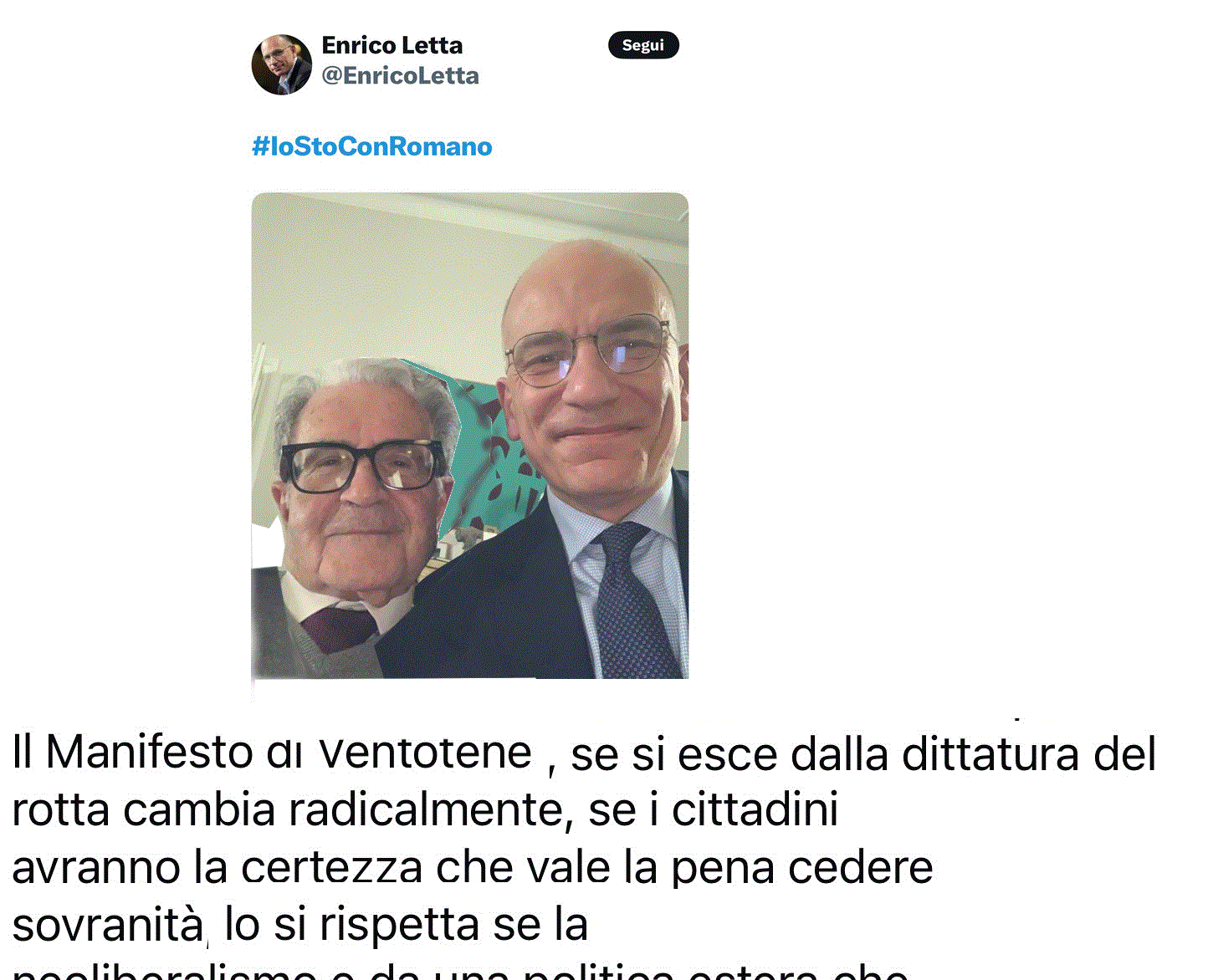Open the #IoStoConRomano hashtag

(372, 146)
